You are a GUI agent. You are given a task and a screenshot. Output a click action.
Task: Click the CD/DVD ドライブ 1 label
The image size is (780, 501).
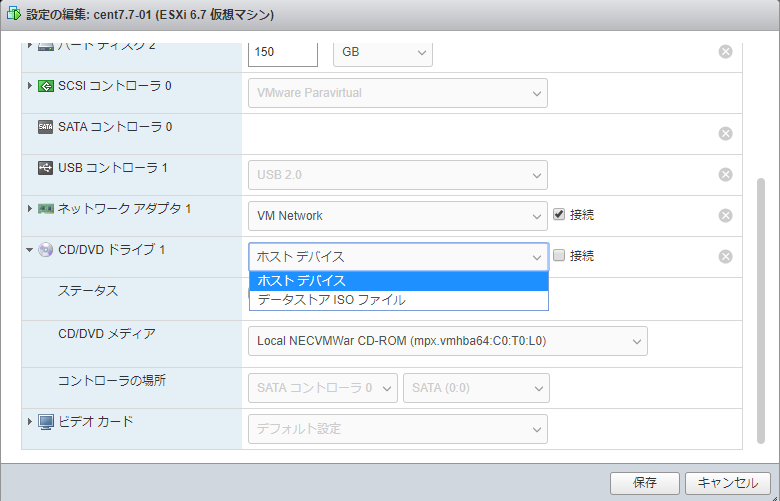pyautogui.click(x=111, y=250)
